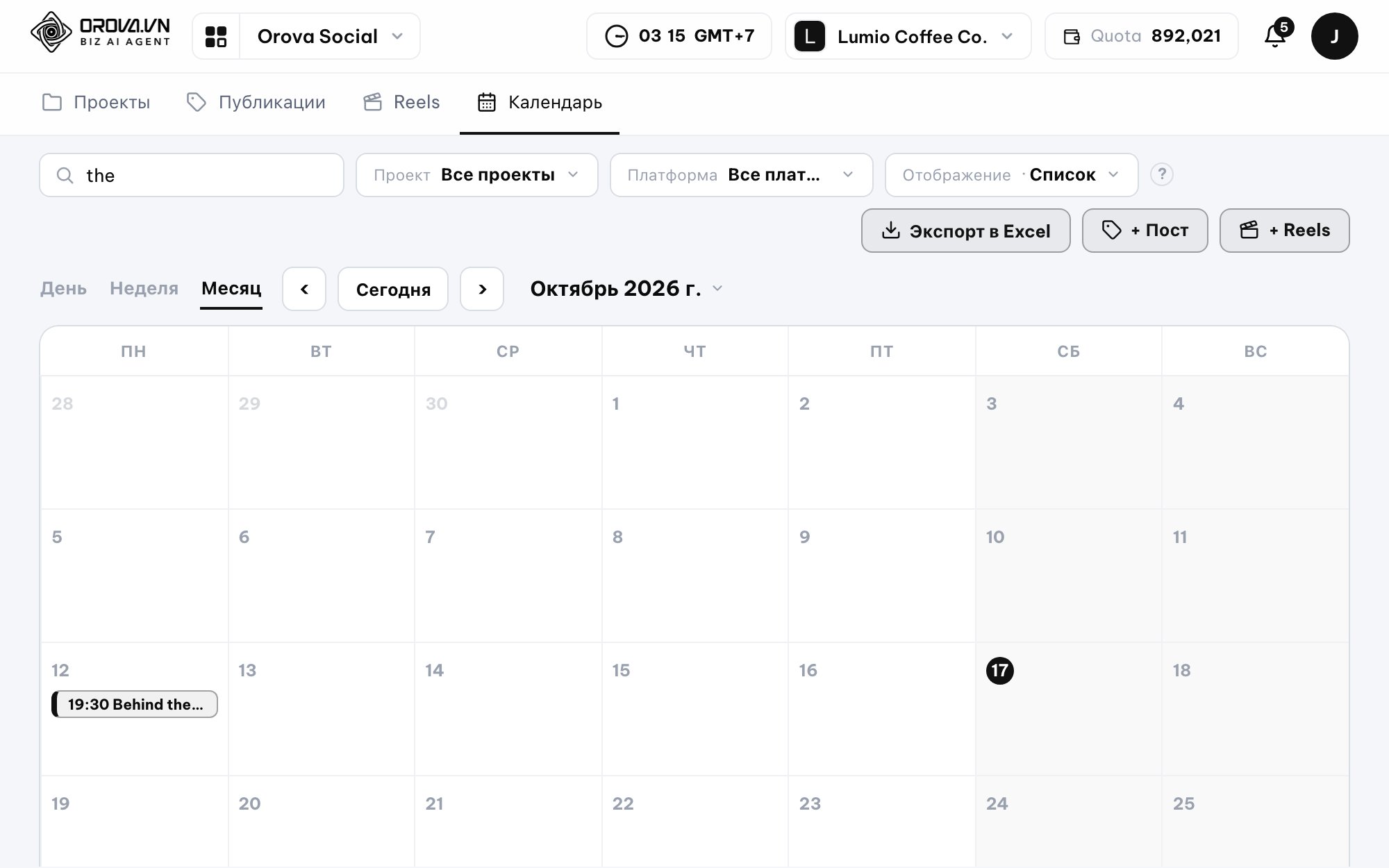This screenshot has height=868, width=1389.
Task: Open the 19:30 Behind the… event
Action: 135,704
